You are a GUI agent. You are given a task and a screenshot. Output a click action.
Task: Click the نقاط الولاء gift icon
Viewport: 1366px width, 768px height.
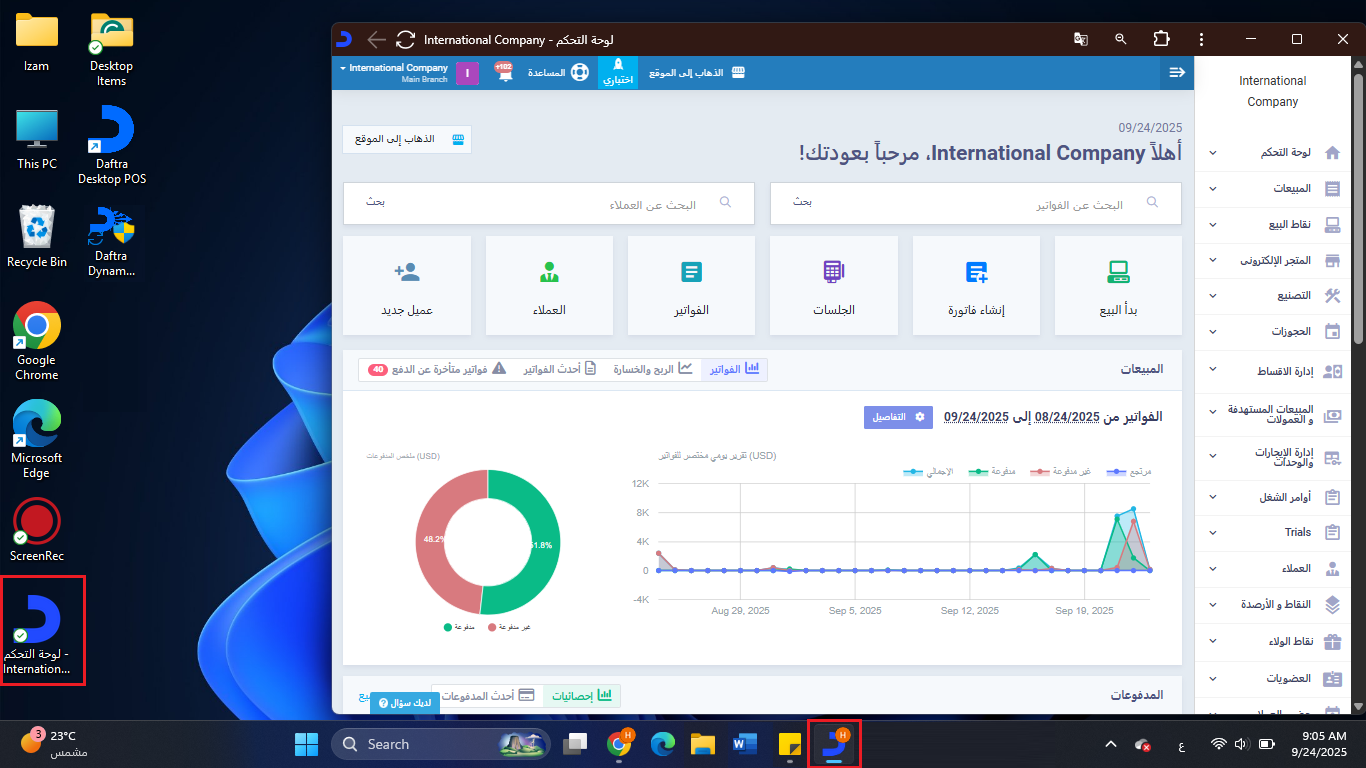pos(1331,641)
